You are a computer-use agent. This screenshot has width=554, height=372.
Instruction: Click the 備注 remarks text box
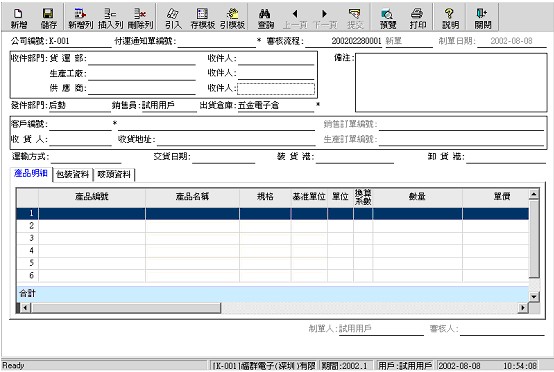click(451, 83)
